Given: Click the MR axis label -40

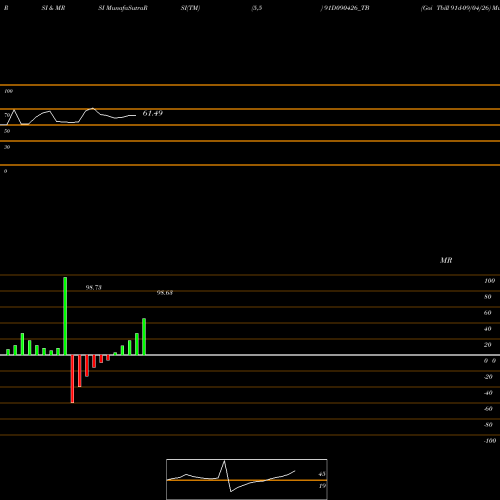Looking at the screenshot, I should click(x=488, y=393).
